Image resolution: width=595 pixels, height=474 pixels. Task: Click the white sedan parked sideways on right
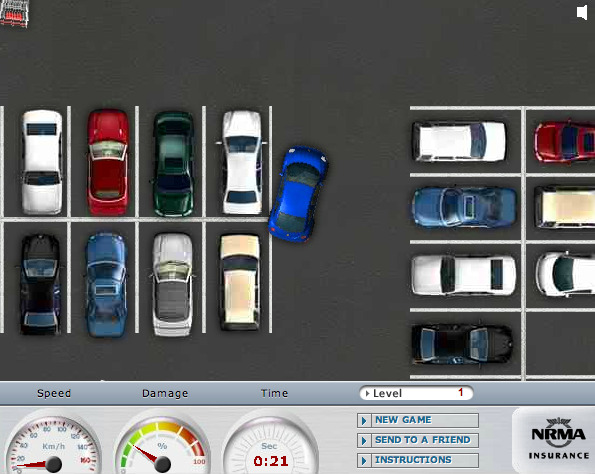[464, 275]
